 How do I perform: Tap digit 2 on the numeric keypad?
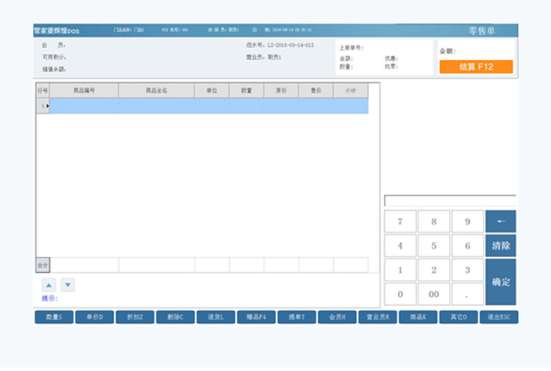tap(434, 270)
